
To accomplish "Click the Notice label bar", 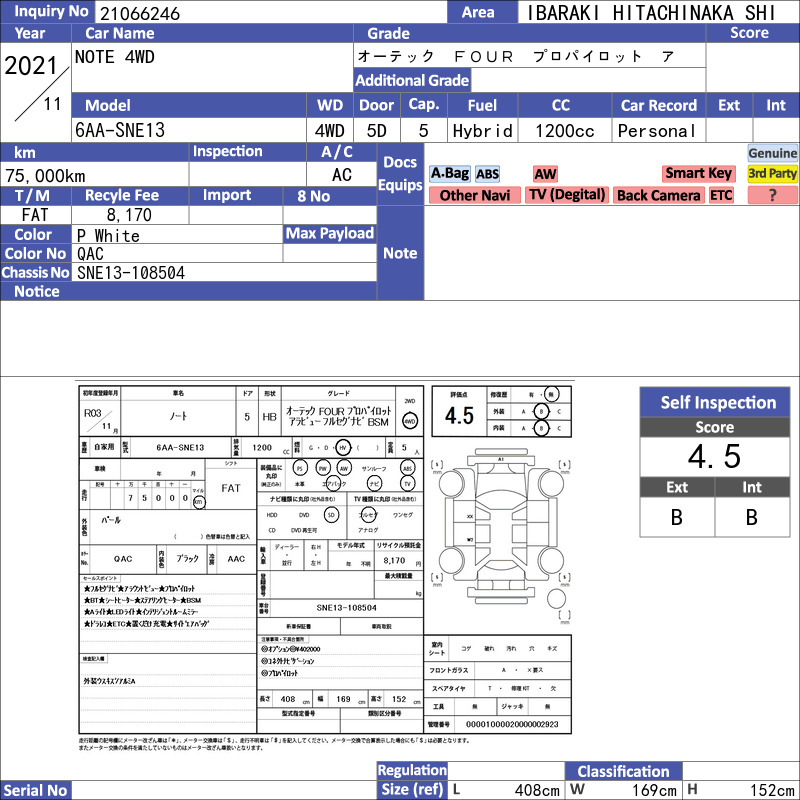I will click(188, 291).
